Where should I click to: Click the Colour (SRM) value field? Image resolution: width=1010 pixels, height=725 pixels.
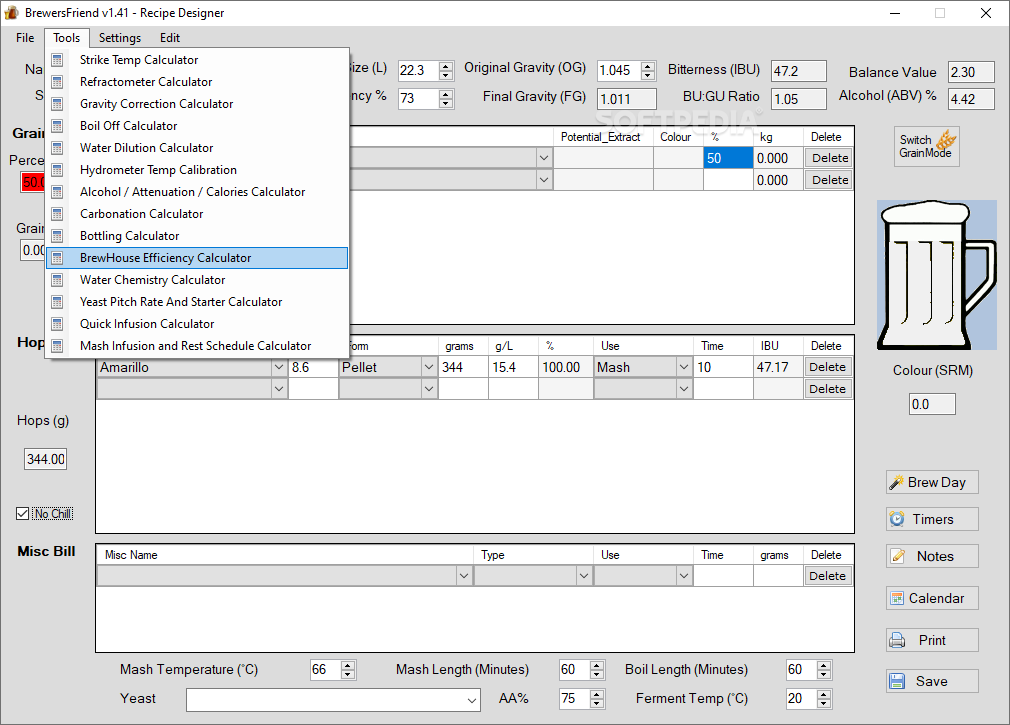coord(932,404)
